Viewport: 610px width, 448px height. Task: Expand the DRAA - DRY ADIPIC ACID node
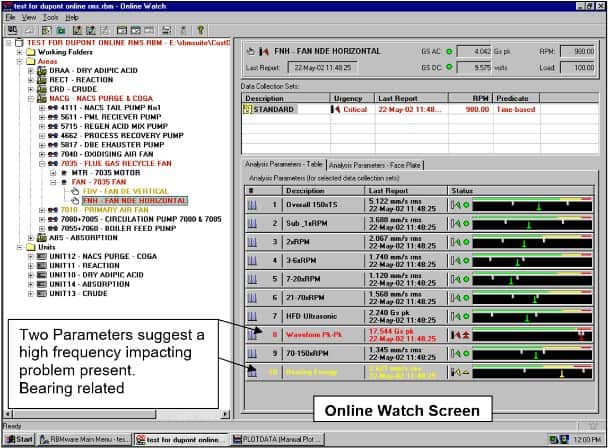[31, 70]
